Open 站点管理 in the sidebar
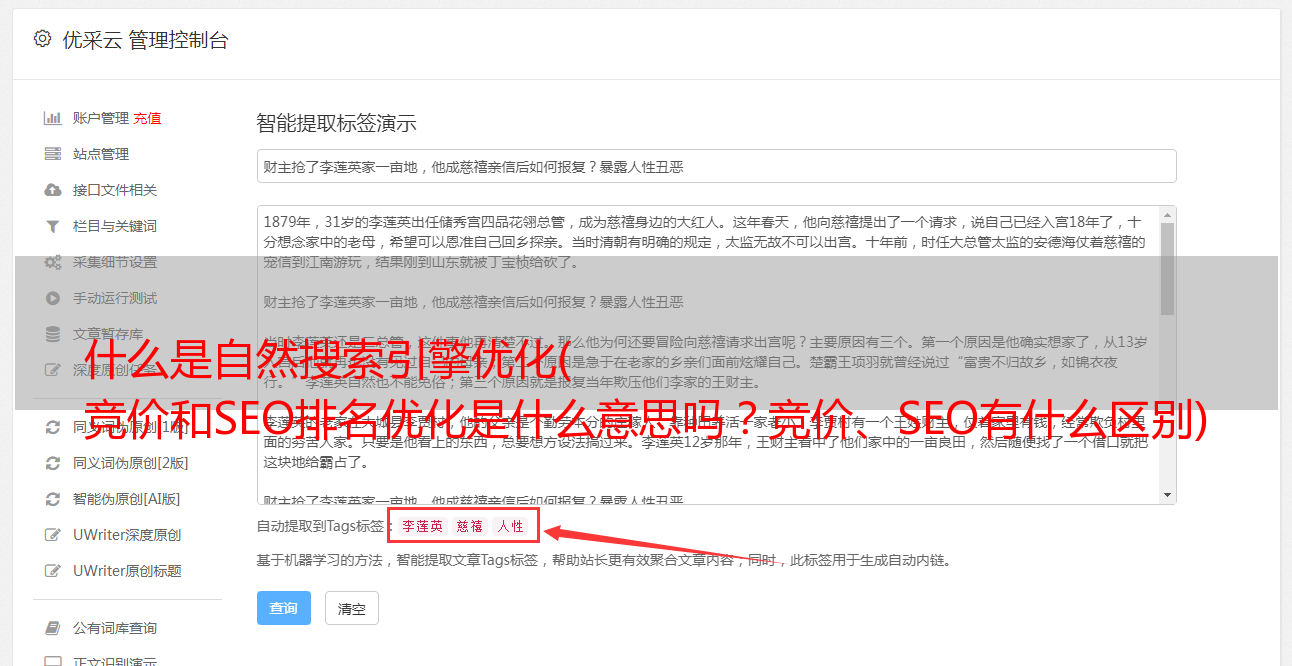Image resolution: width=1292 pixels, height=666 pixels. click(x=101, y=154)
